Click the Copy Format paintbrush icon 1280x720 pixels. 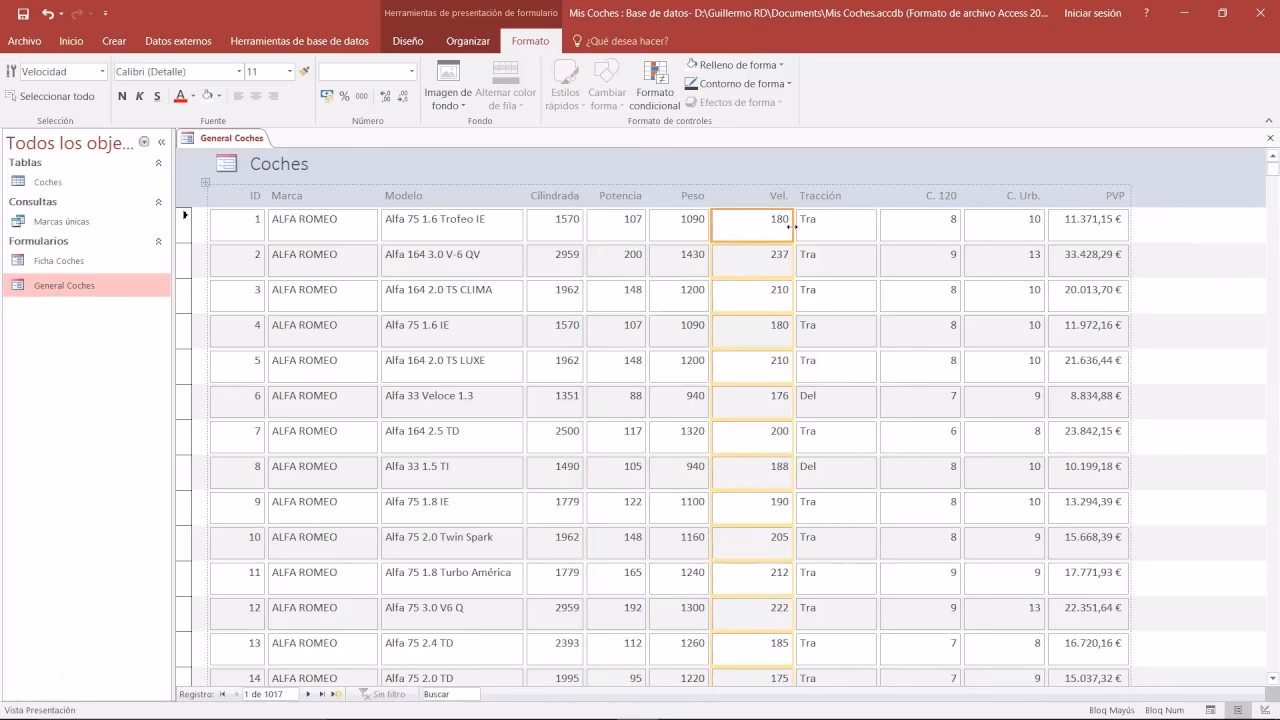click(x=305, y=72)
